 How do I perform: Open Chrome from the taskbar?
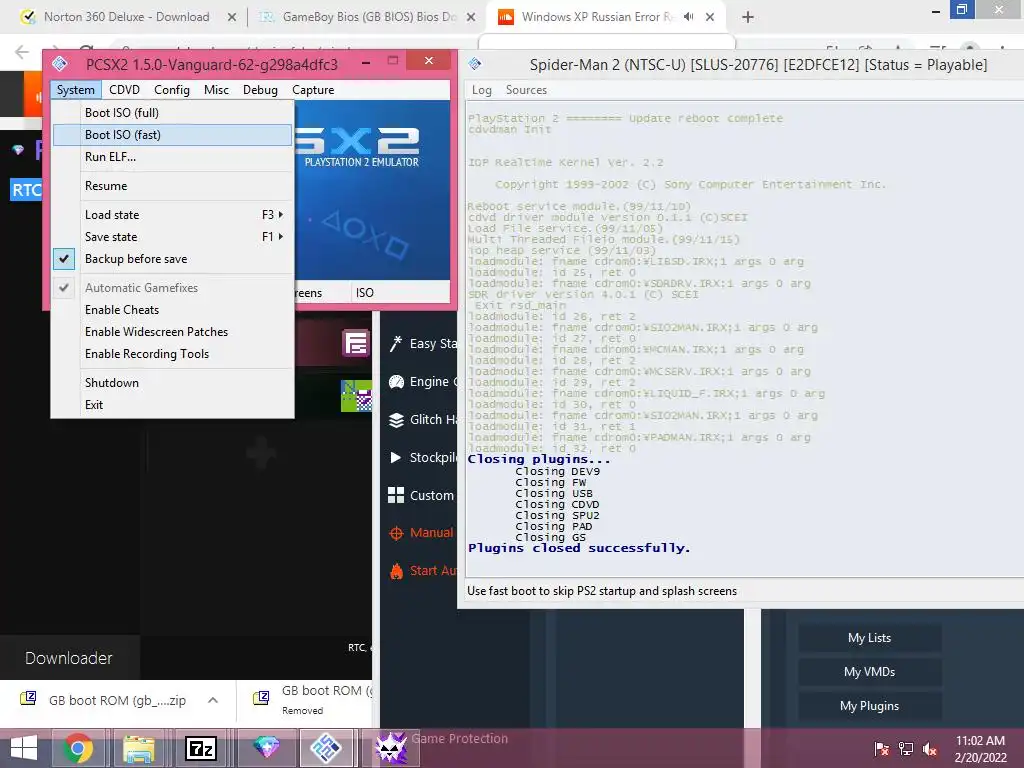coord(78,748)
